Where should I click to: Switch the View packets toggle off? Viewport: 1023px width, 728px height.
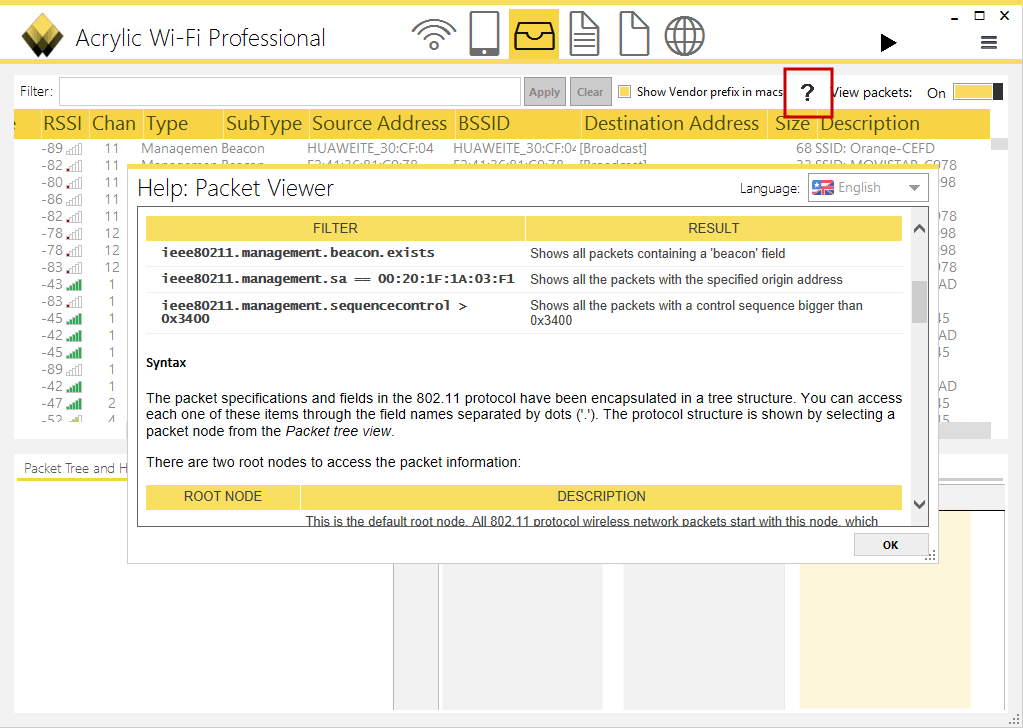(975, 91)
